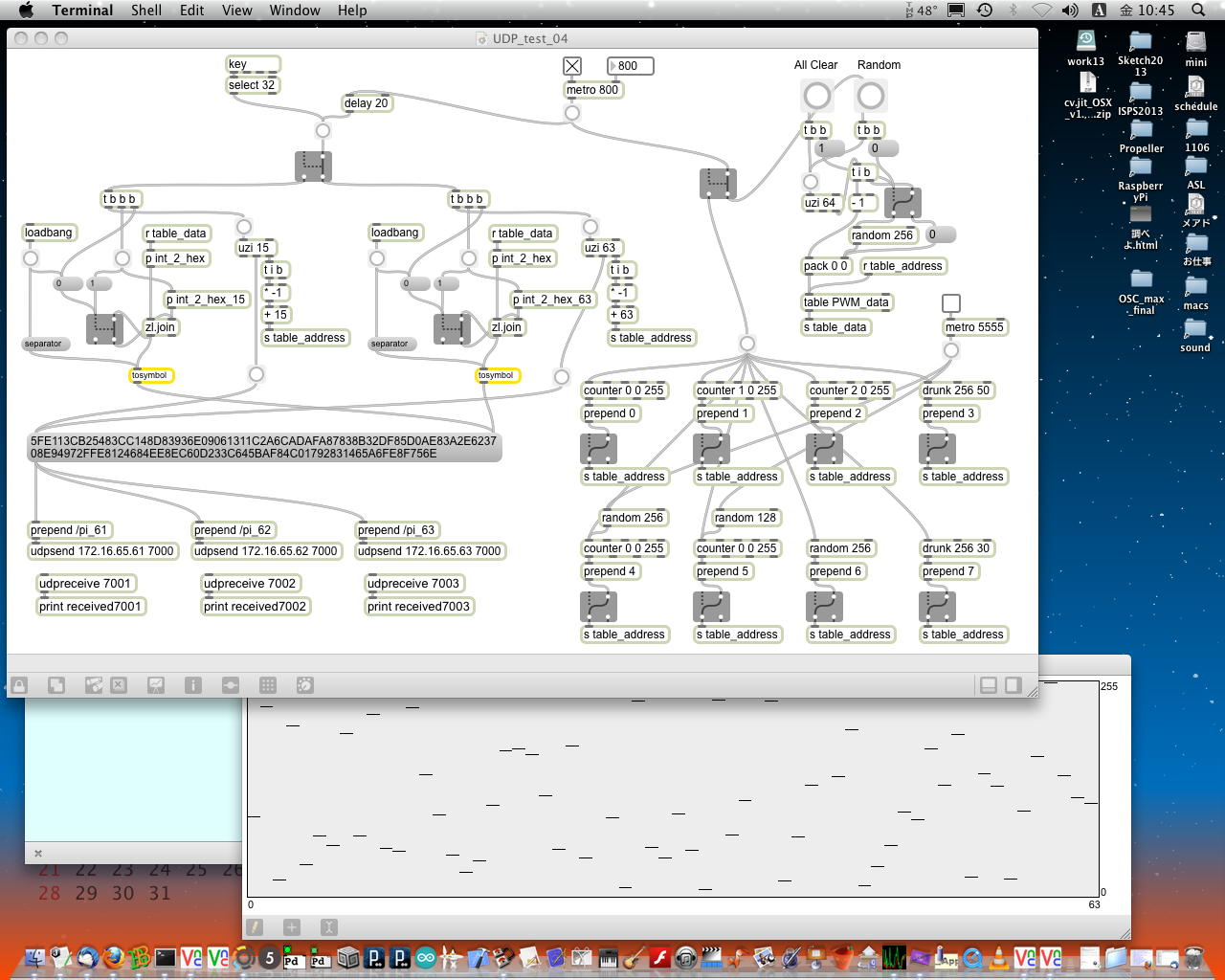Select the 'OSC_max_final' folder on the desktop
The image size is (1225, 980).
[x=1141, y=291]
